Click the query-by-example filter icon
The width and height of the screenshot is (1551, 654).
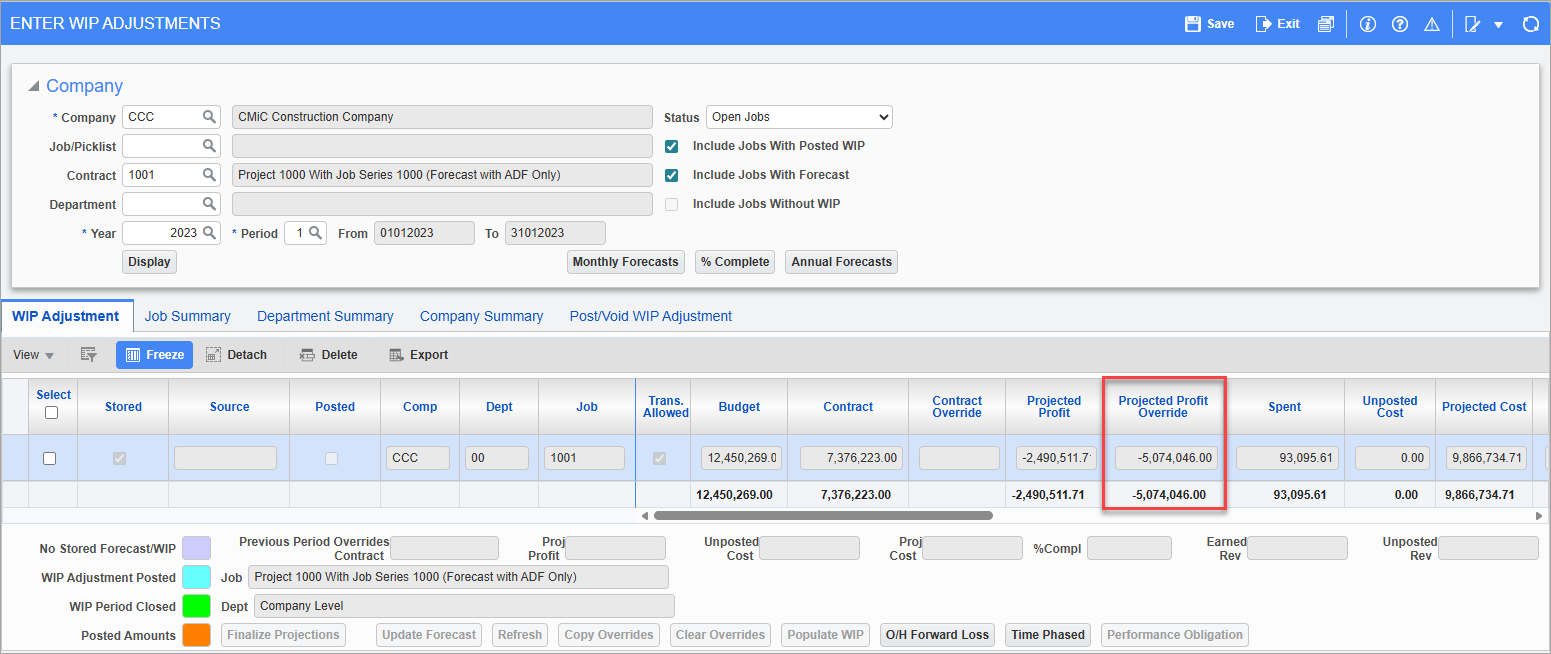click(x=88, y=354)
